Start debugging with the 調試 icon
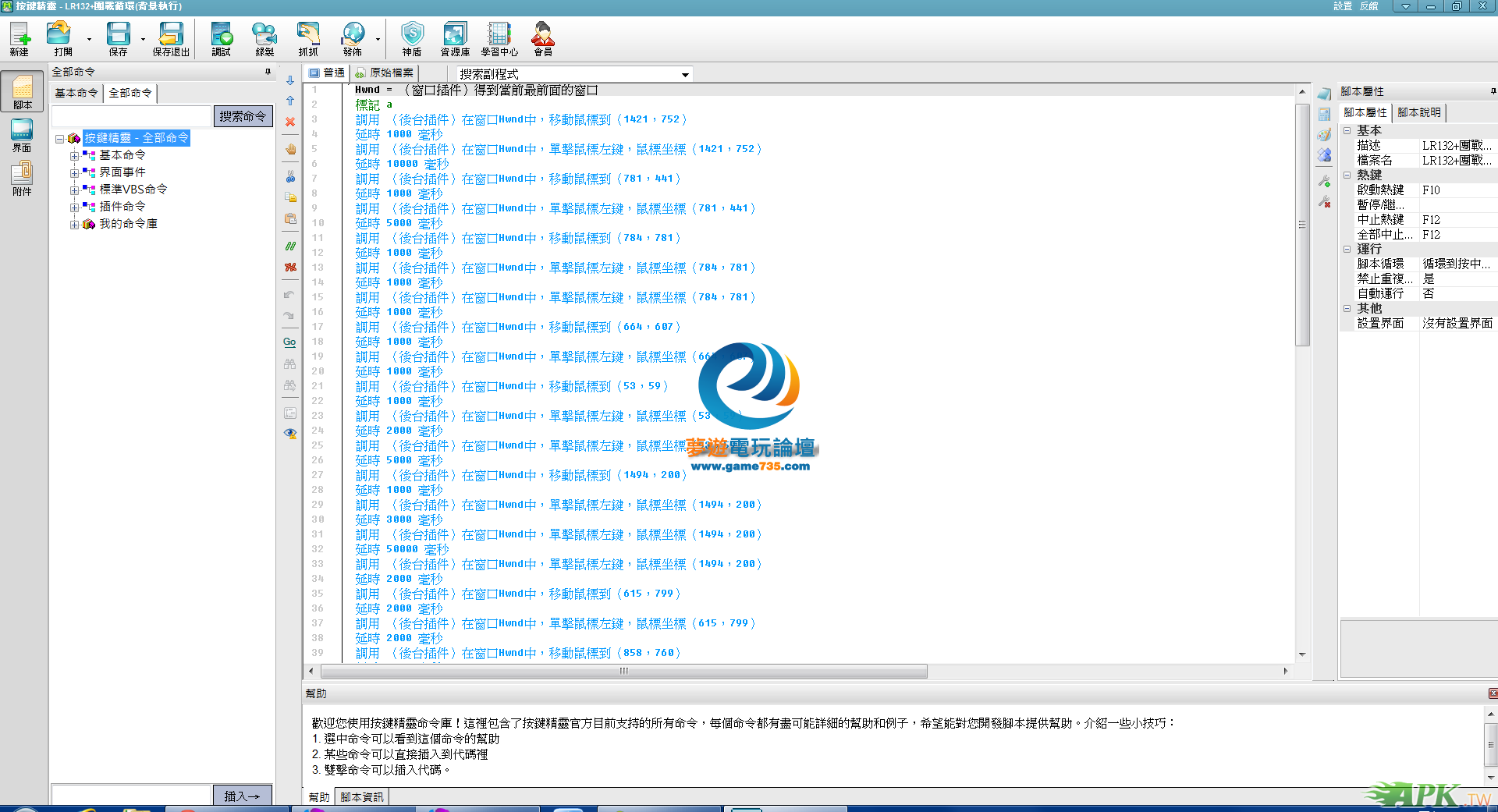Viewport: 1498px width, 812px height. pyautogui.click(x=222, y=38)
